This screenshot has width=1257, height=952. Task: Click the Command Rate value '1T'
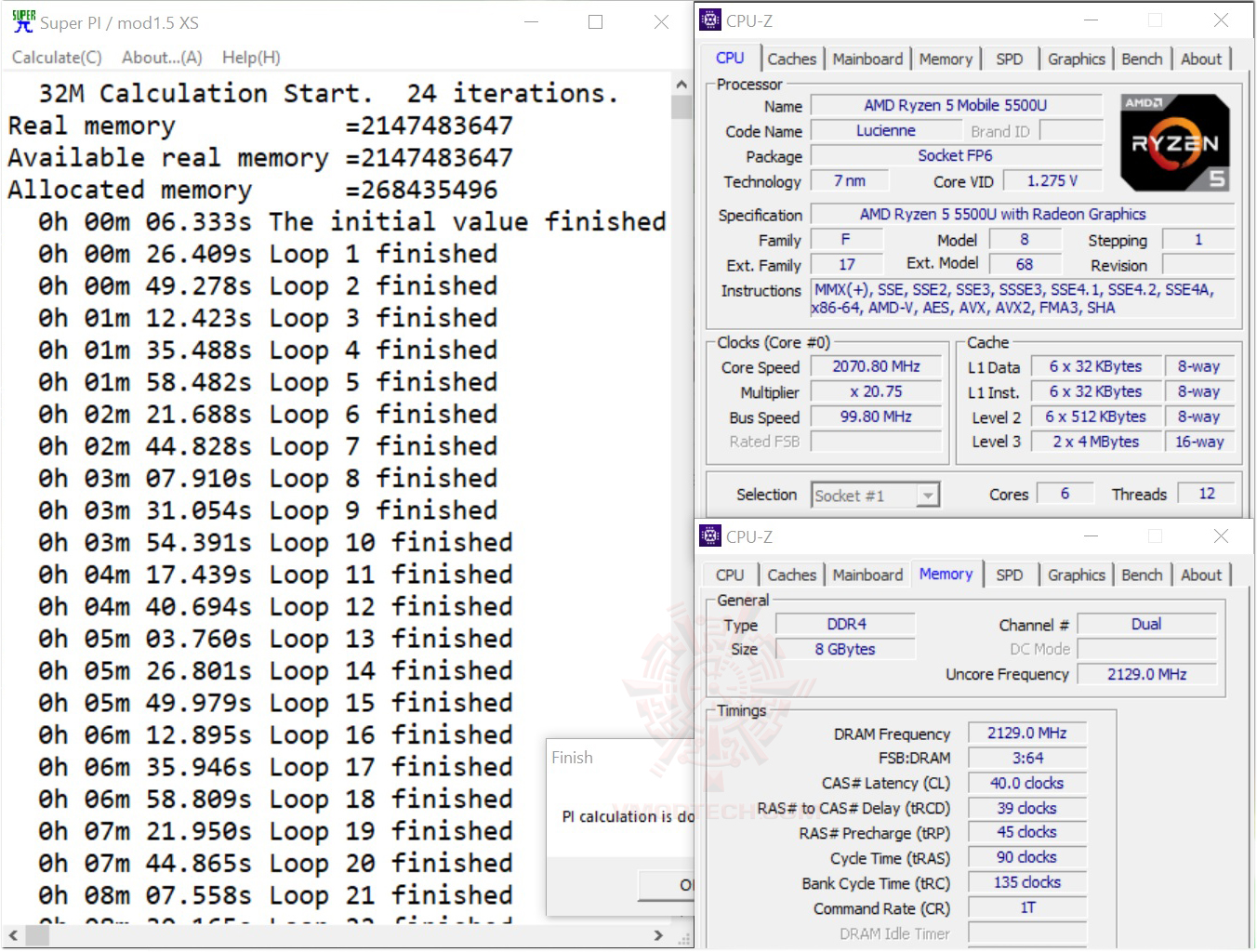coord(1027,907)
